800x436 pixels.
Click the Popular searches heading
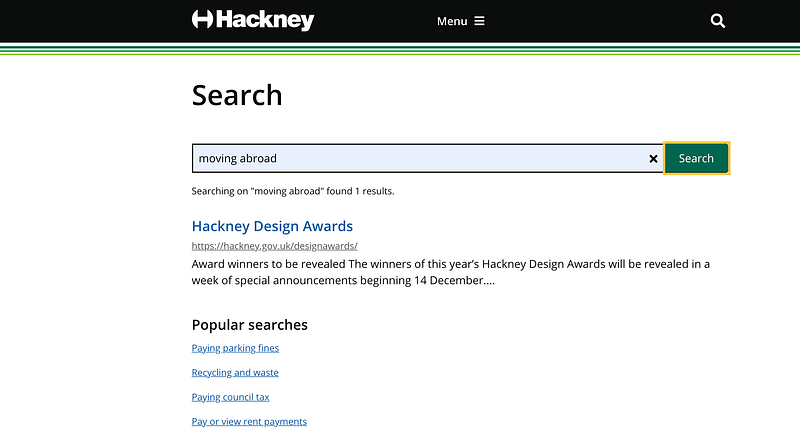[249, 325]
